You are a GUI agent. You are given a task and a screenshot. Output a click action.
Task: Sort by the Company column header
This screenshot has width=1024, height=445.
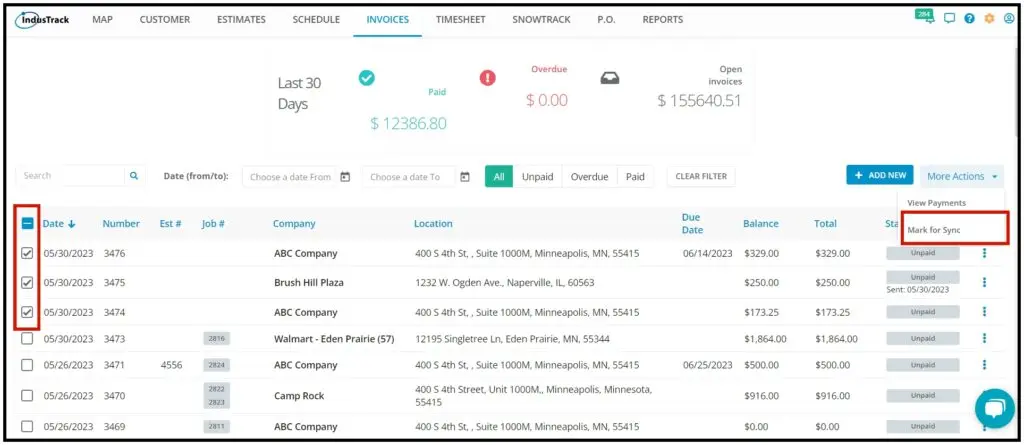(294, 223)
